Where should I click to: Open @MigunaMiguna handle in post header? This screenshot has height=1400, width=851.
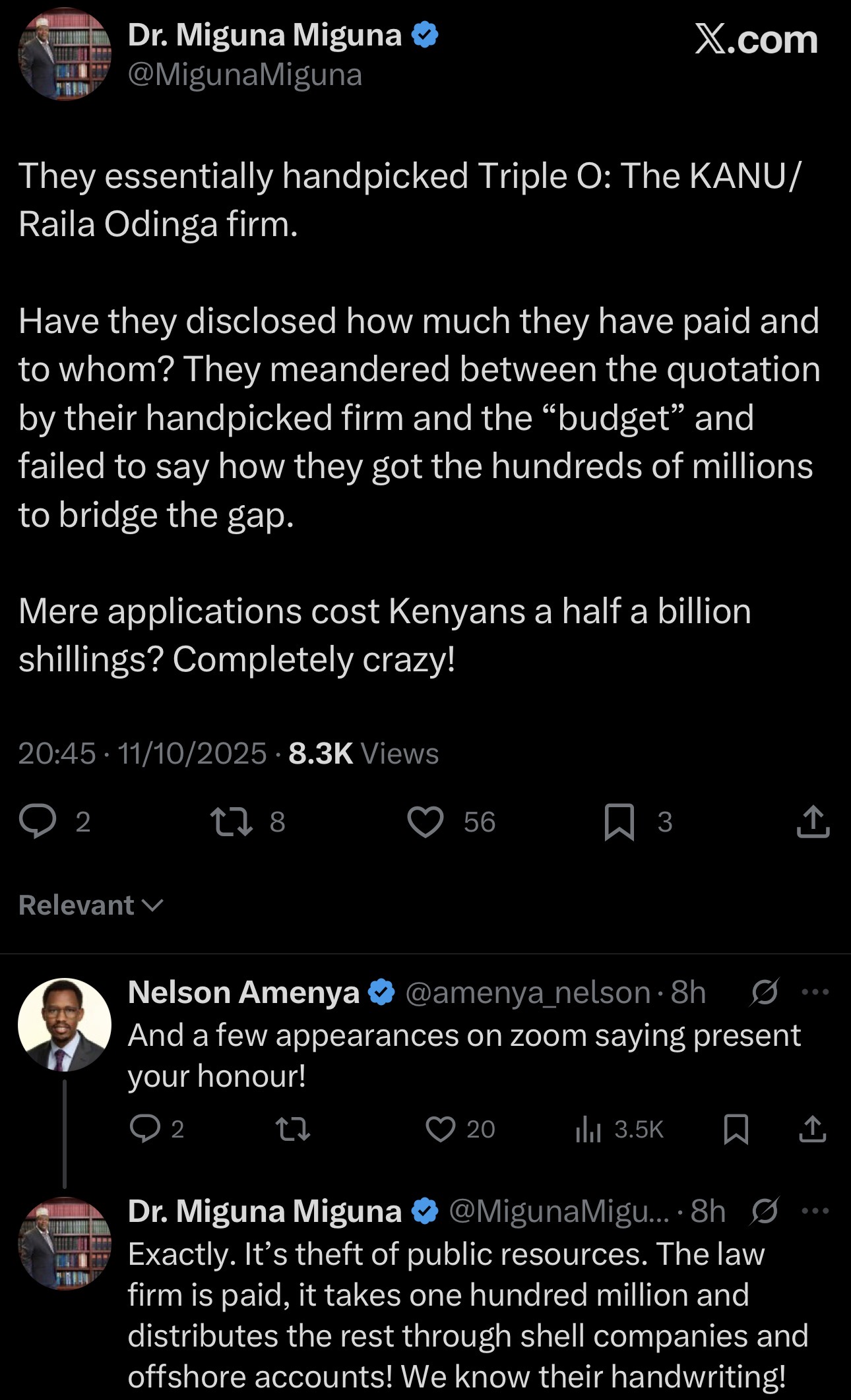click(245, 75)
